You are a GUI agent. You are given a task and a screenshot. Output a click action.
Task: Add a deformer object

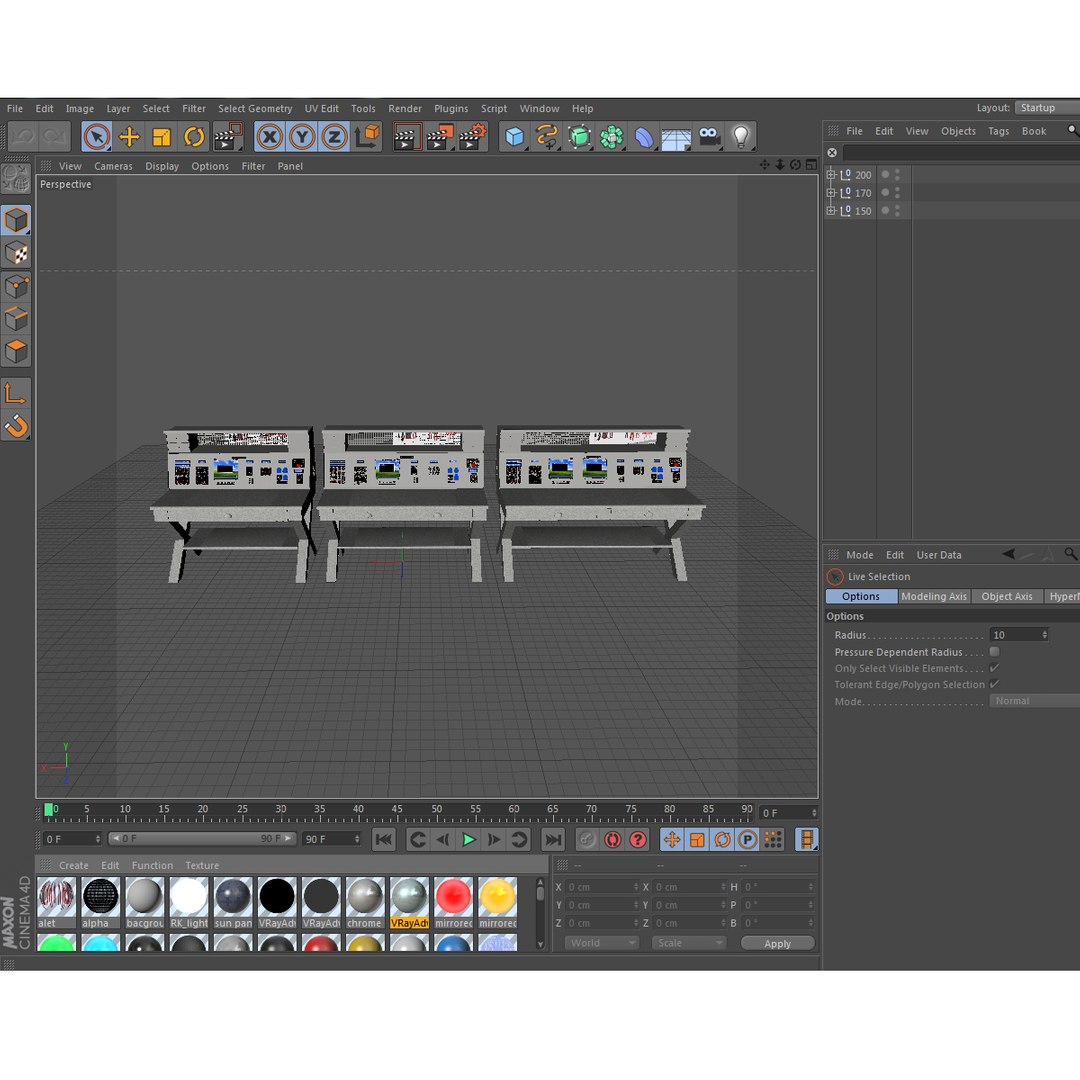[643, 136]
